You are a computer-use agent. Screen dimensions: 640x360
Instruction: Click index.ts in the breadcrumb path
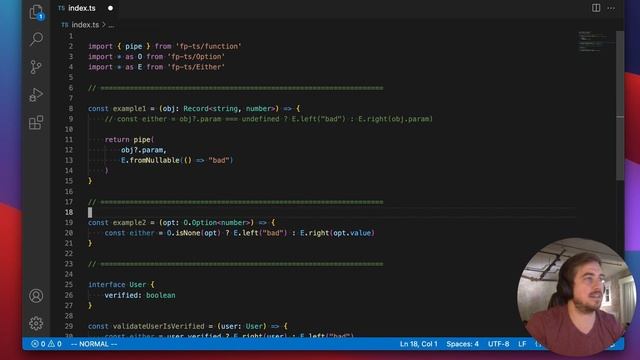click(x=85, y=25)
